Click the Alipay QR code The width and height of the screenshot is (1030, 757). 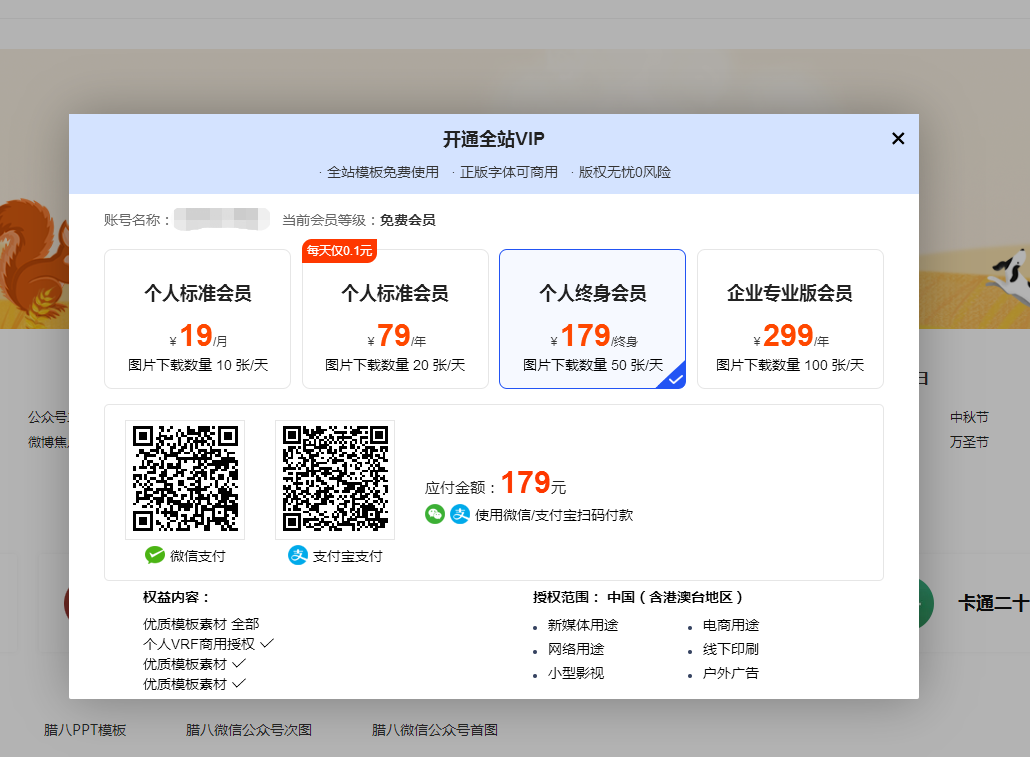point(335,479)
